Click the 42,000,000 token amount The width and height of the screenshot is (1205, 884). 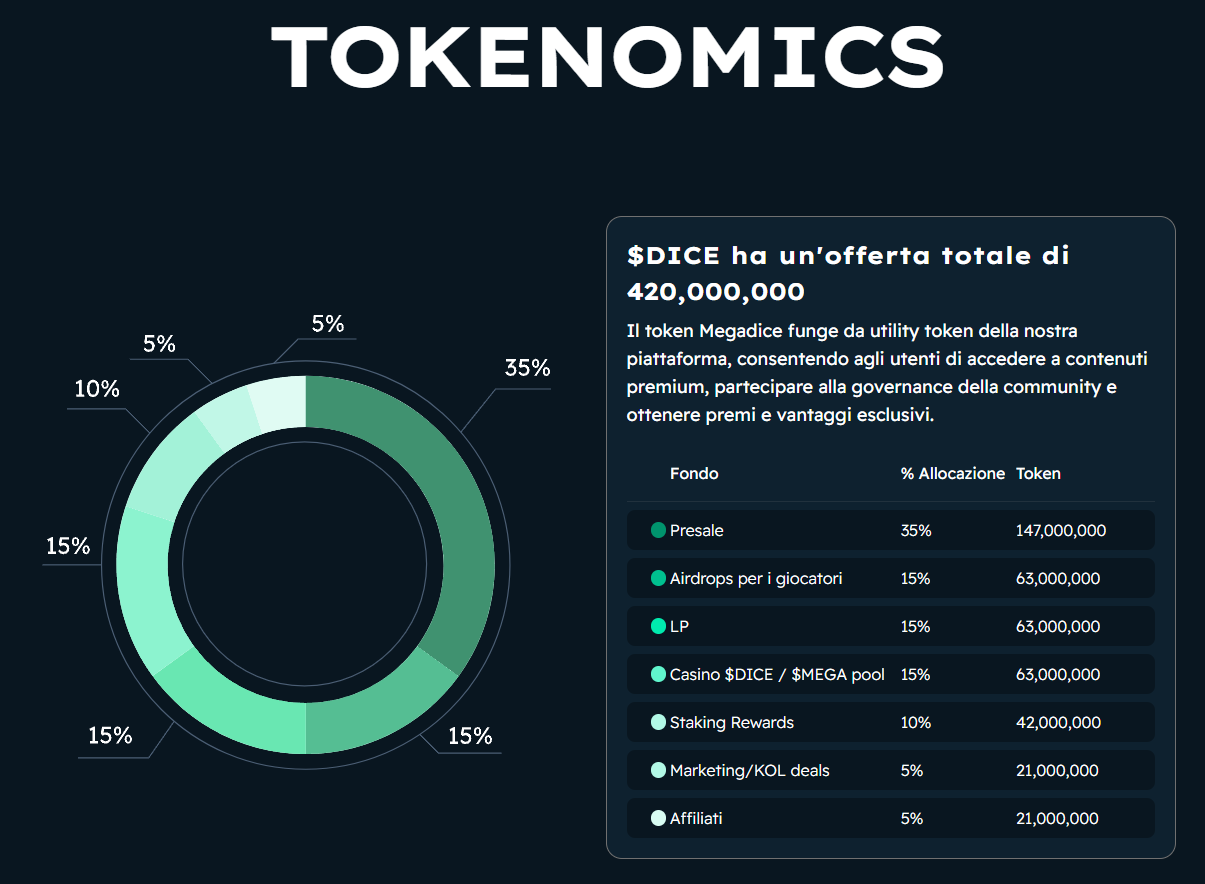click(x=1057, y=722)
